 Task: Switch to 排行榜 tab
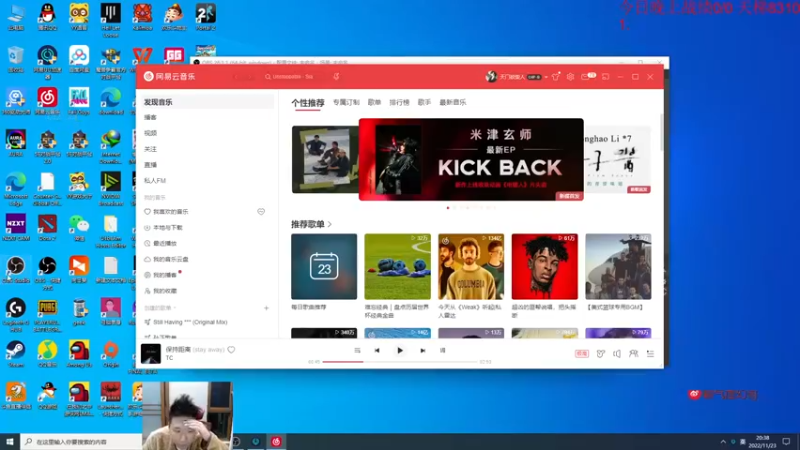point(399,103)
